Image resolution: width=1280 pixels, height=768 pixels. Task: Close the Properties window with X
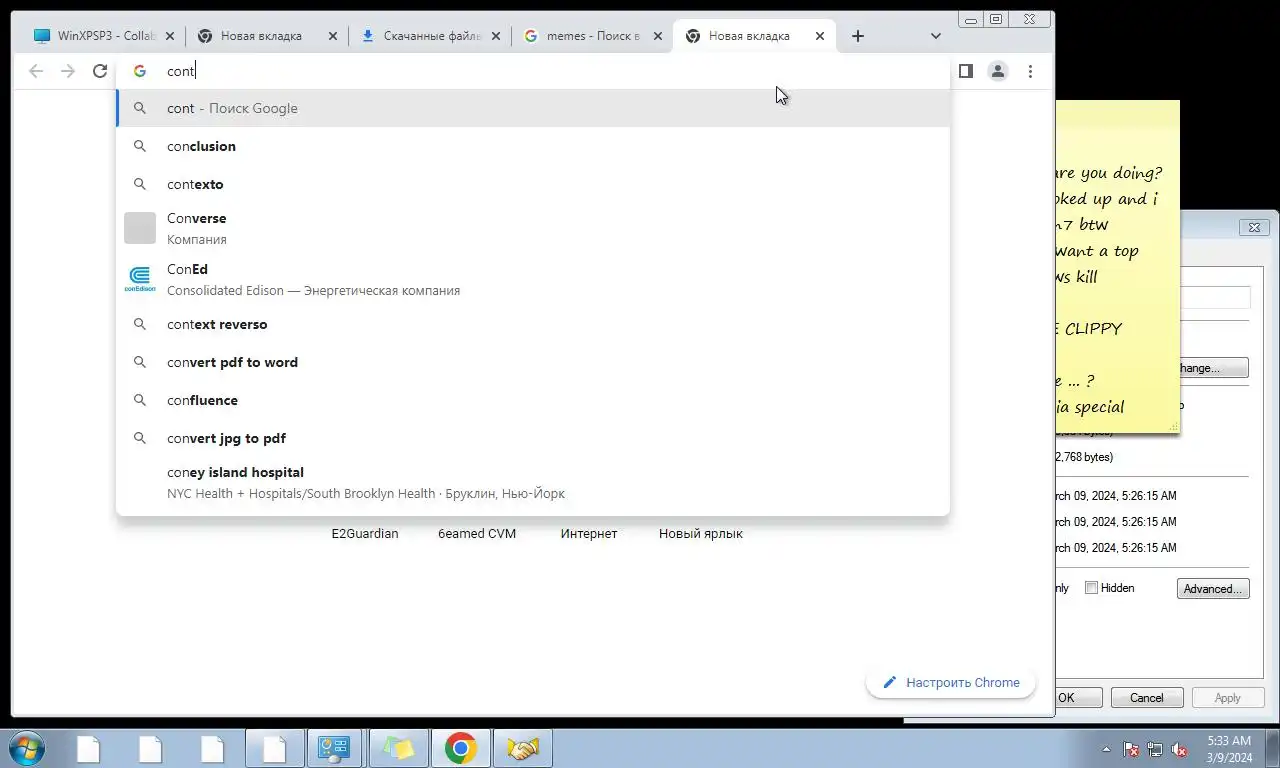pos(1254,227)
